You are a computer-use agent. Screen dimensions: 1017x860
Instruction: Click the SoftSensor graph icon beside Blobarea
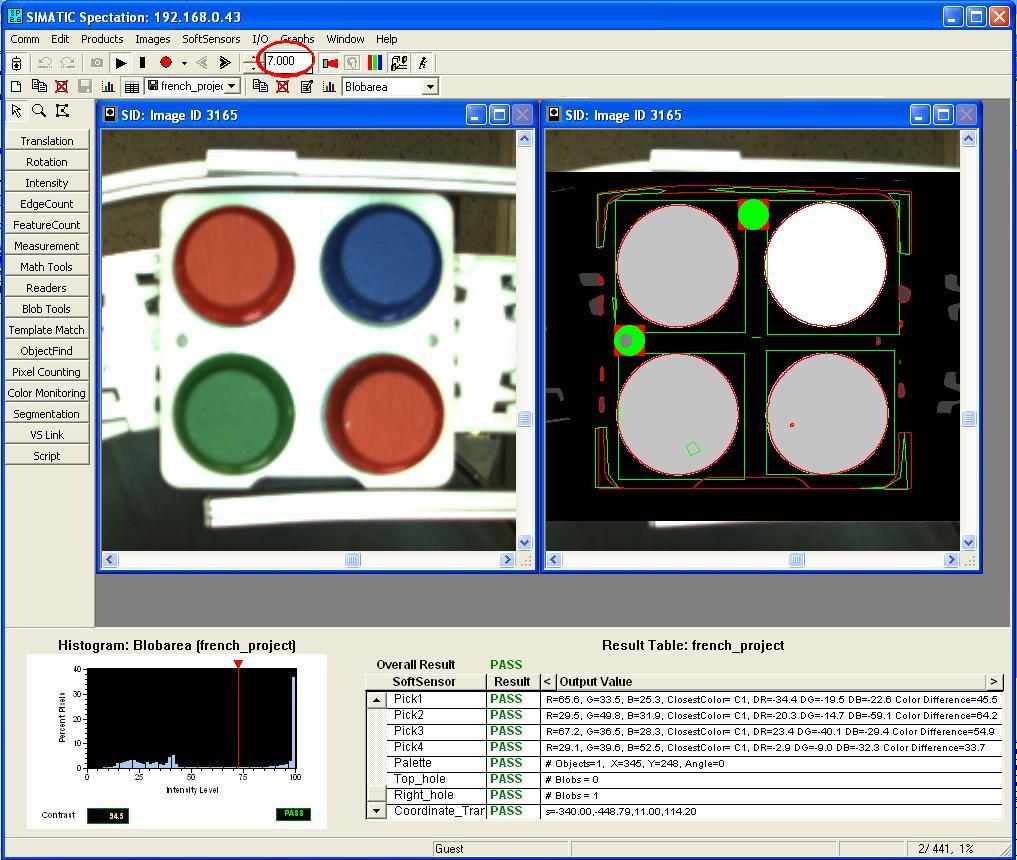(329, 86)
